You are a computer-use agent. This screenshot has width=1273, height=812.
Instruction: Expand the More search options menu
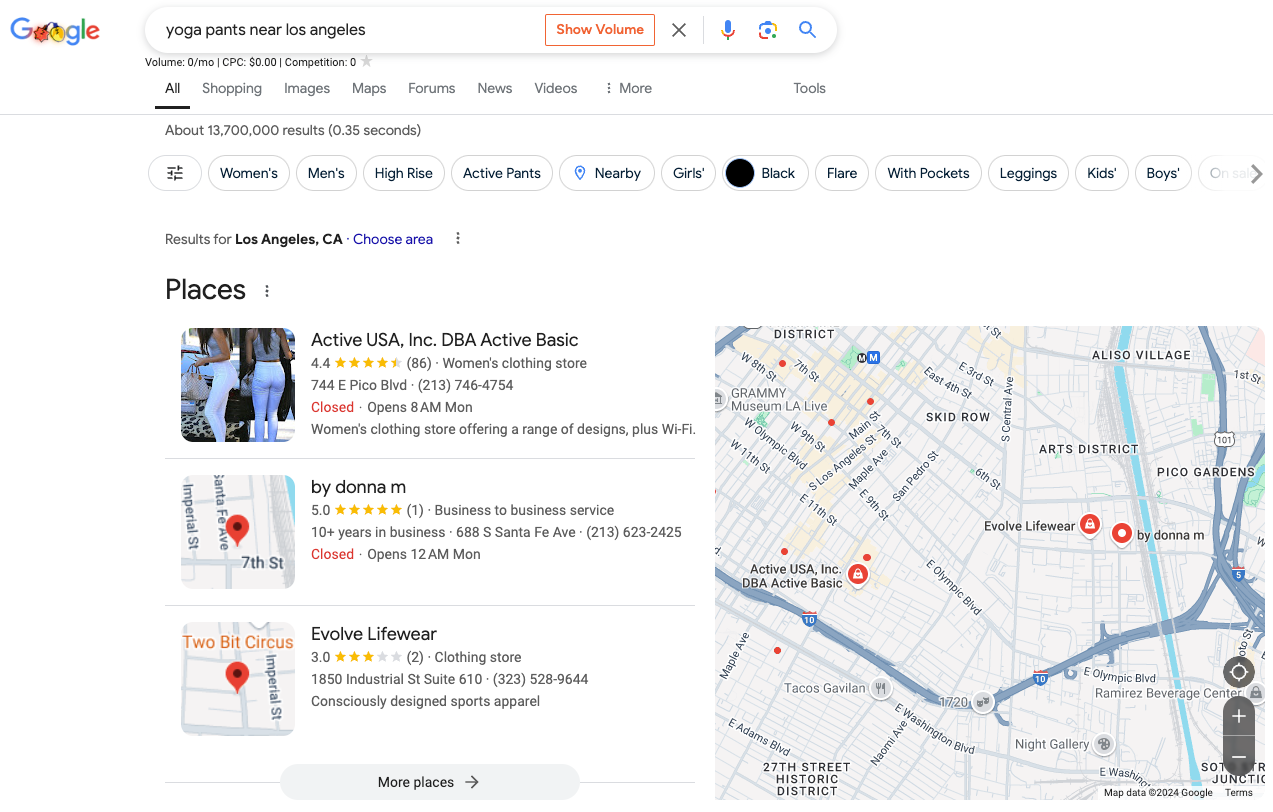point(628,88)
